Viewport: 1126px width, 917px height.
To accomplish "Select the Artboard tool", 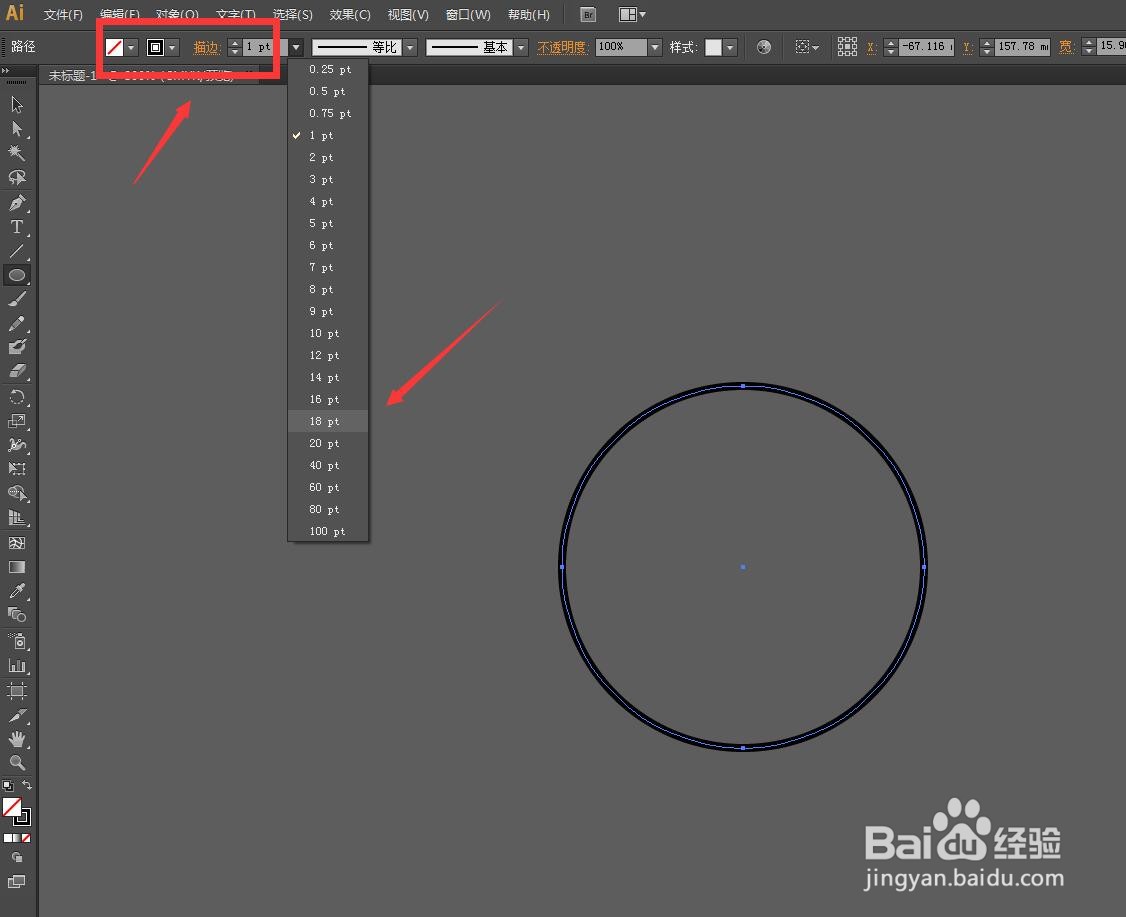I will click(x=17, y=691).
